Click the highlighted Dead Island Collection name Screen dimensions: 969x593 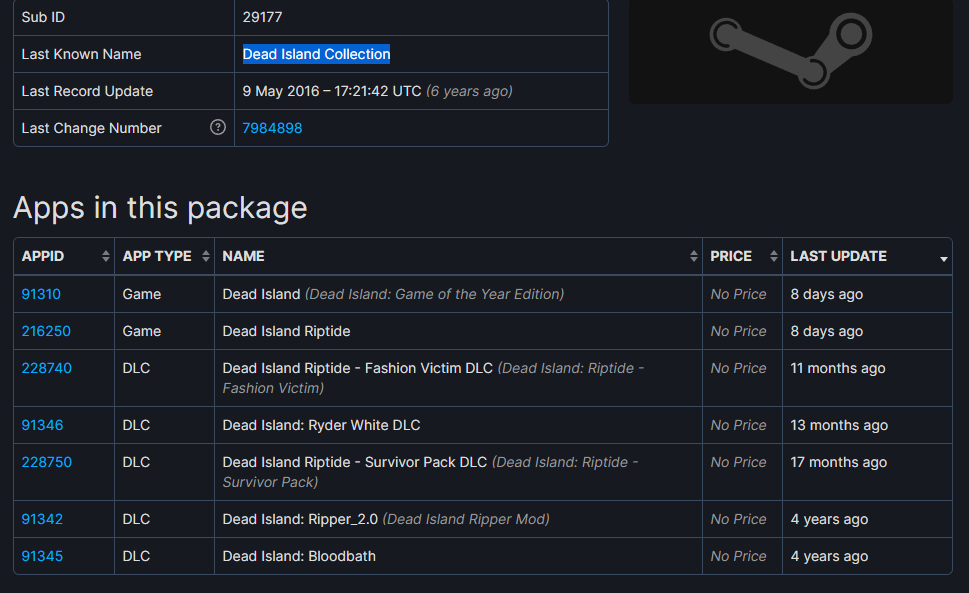pyautogui.click(x=316, y=54)
